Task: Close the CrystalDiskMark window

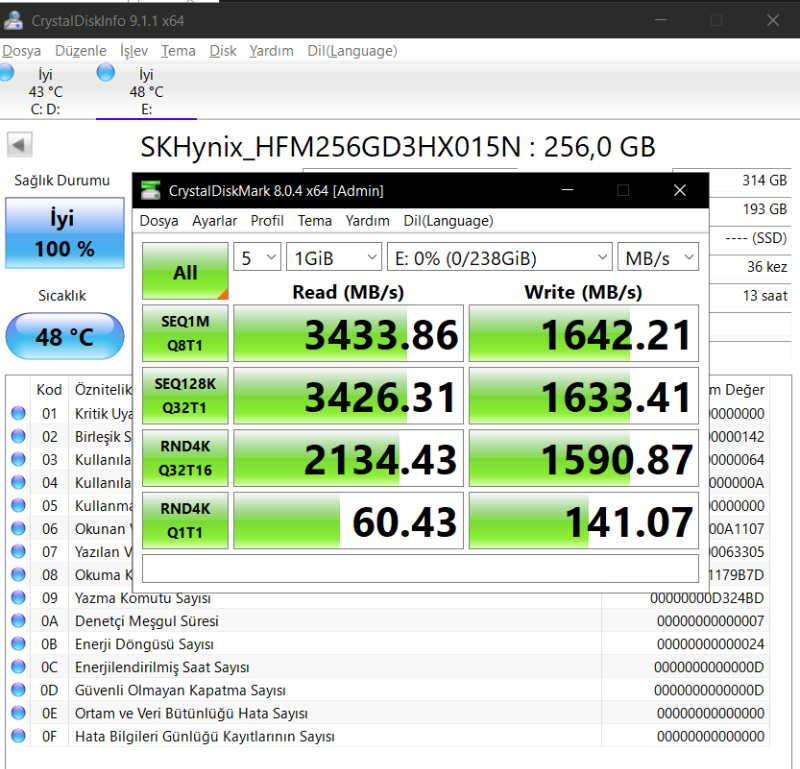Action: pos(680,190)
